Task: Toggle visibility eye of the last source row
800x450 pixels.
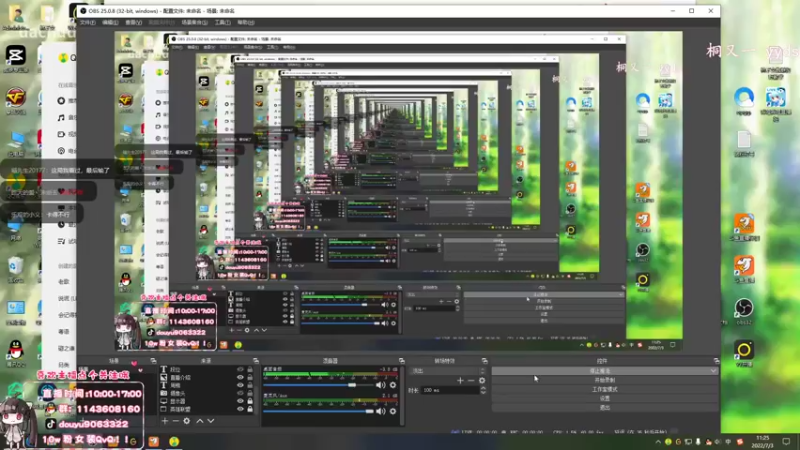Action: pos(240,409)
